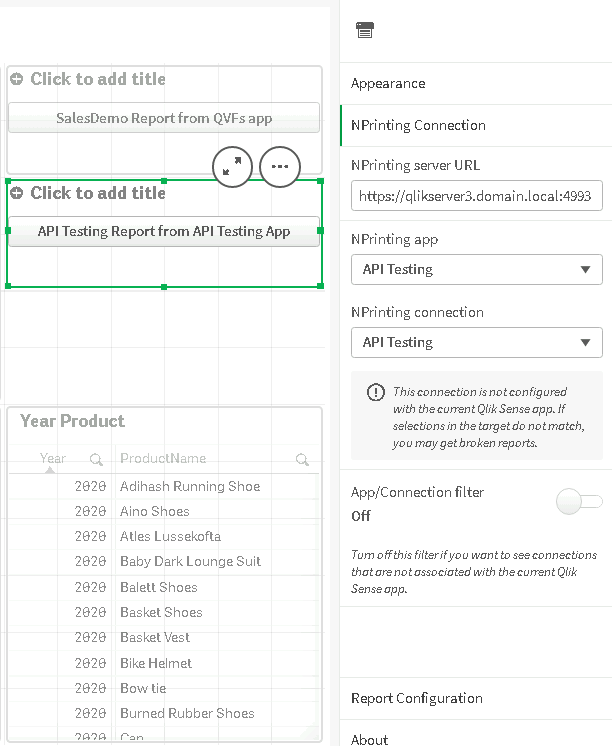Screen dimensions: 612x746
Task: Expand the Appearance section
Action: 388,84
